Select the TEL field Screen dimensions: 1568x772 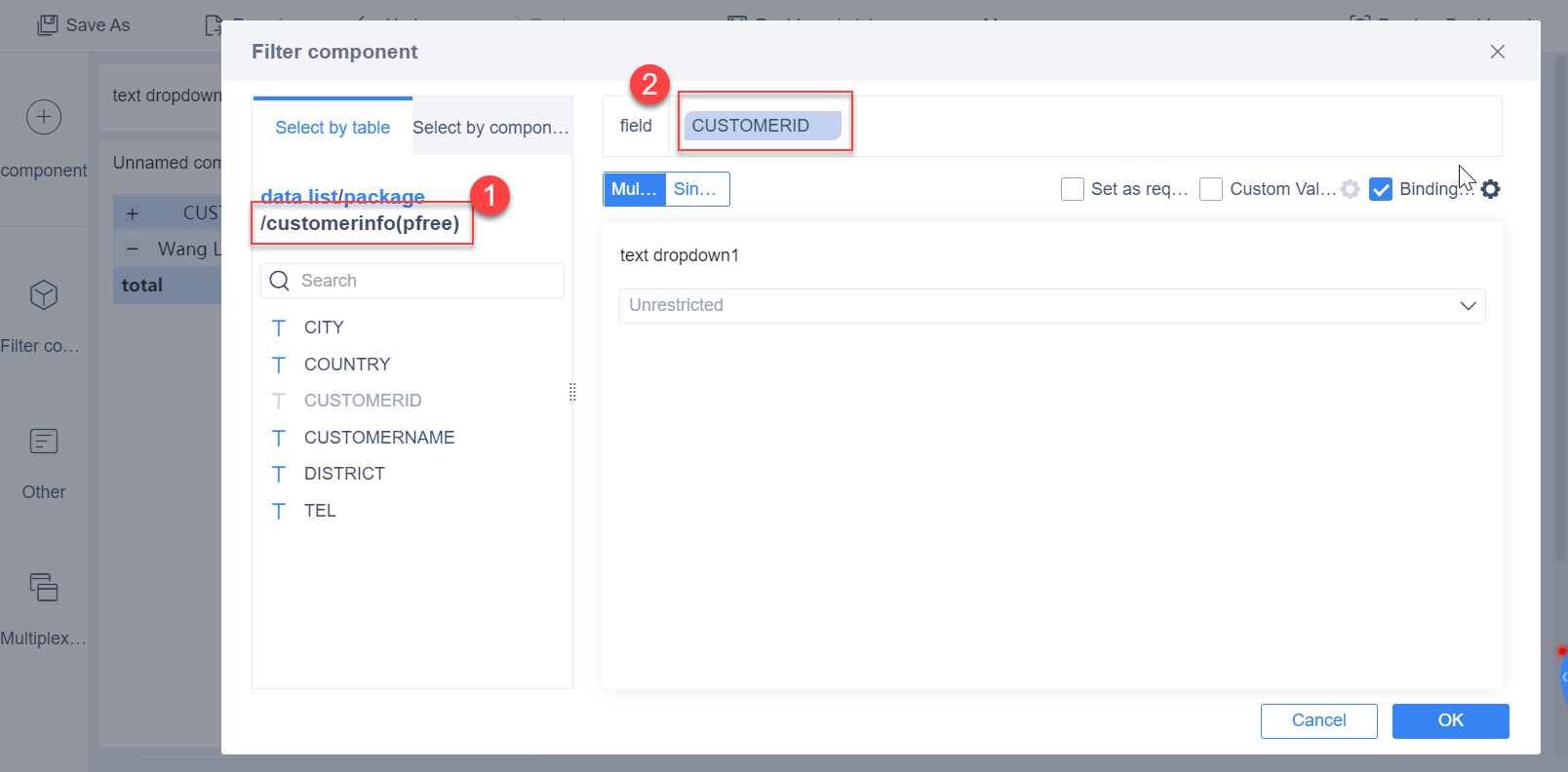point(320,511)
